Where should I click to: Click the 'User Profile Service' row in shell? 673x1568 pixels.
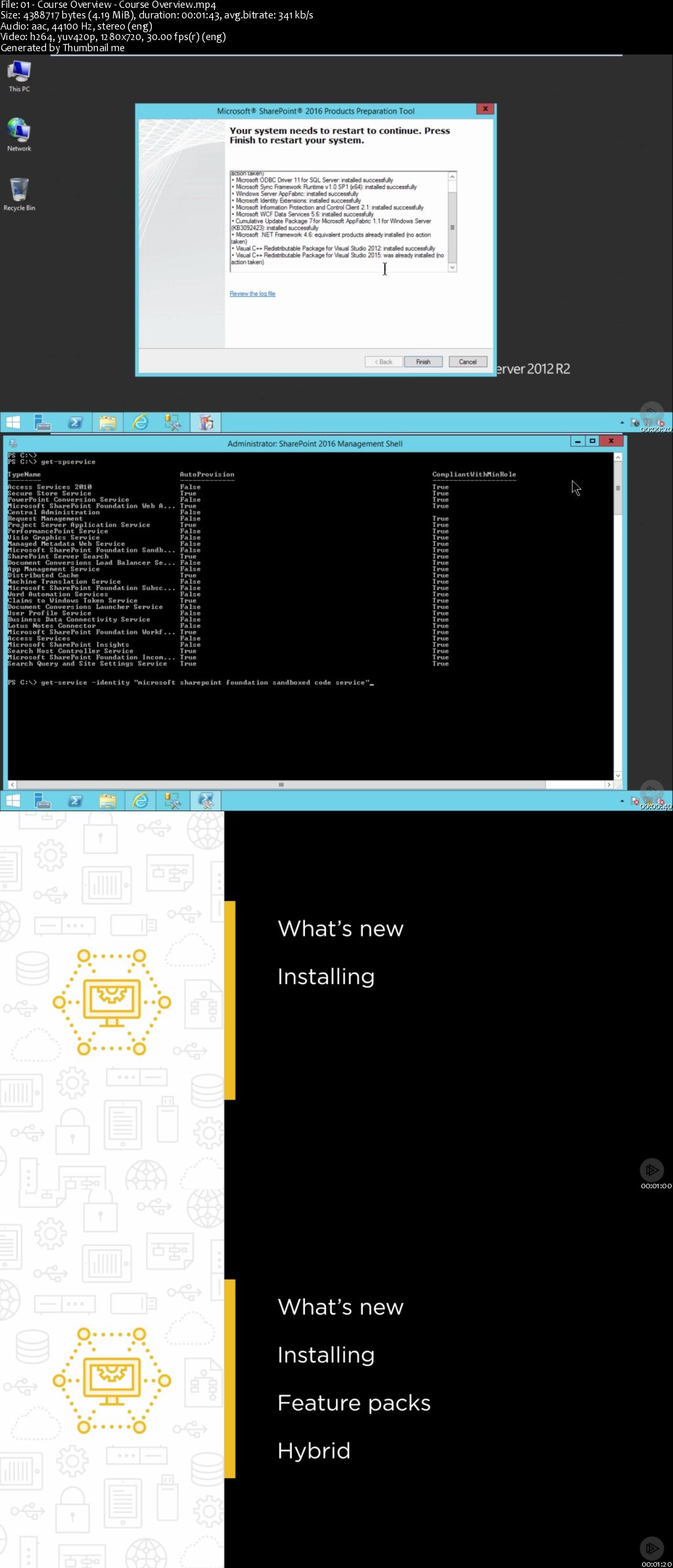click(x=228, y=613)
